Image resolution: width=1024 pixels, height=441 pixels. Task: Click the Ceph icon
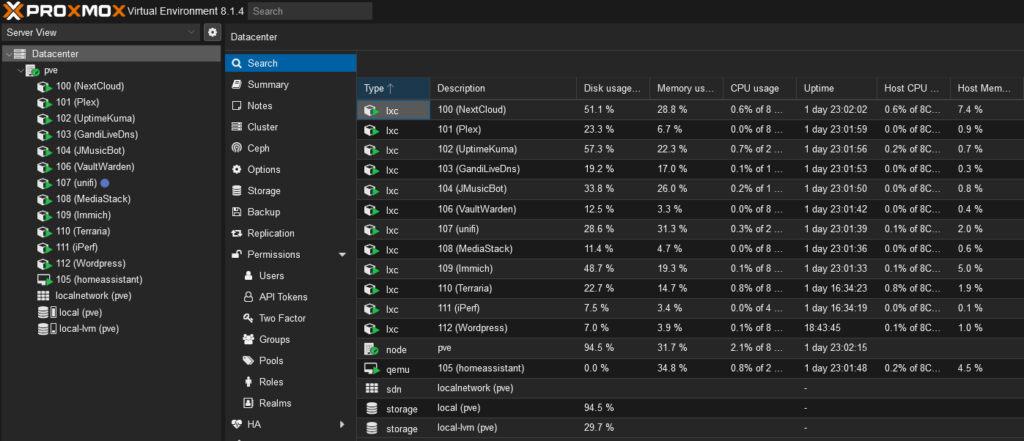[x=236, y=148]
